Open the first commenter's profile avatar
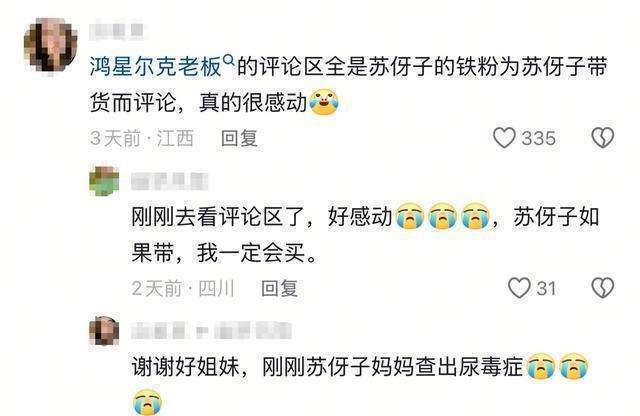 [51, 46]
